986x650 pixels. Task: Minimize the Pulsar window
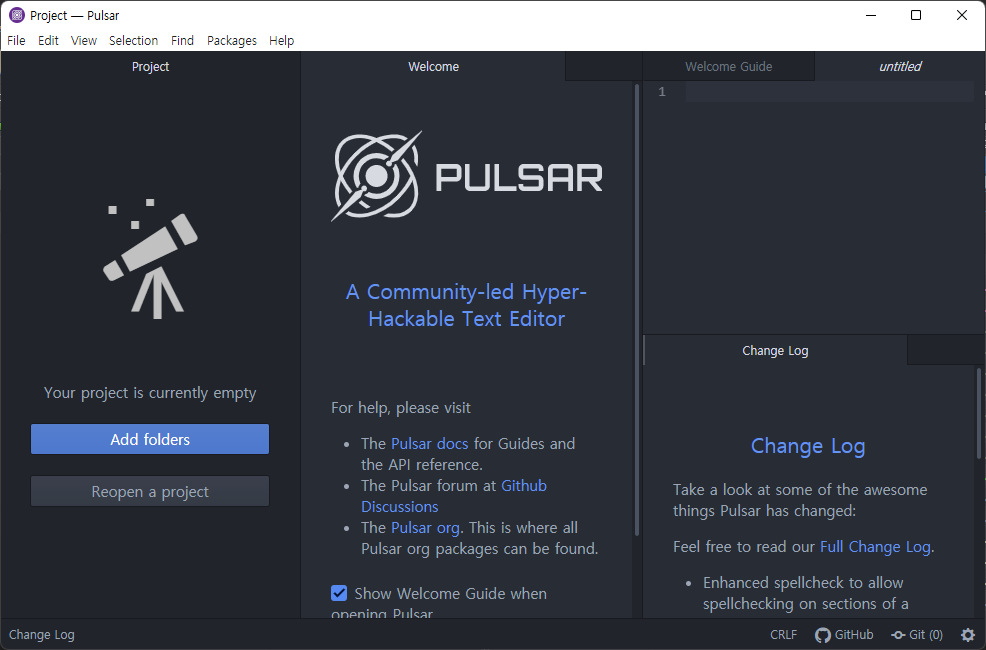(x=871, y=15)
